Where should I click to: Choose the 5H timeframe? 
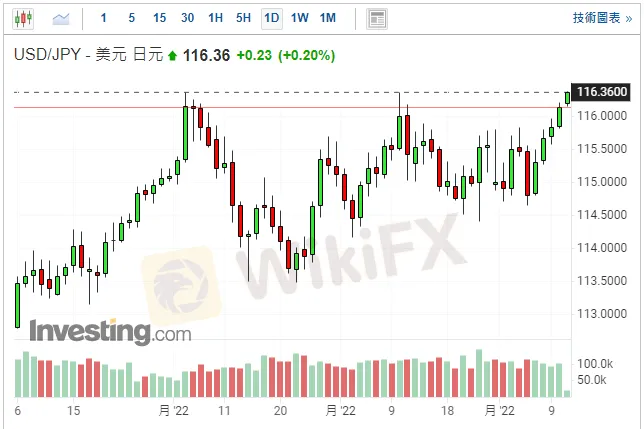pyautogui.click(x=243, y=18)
